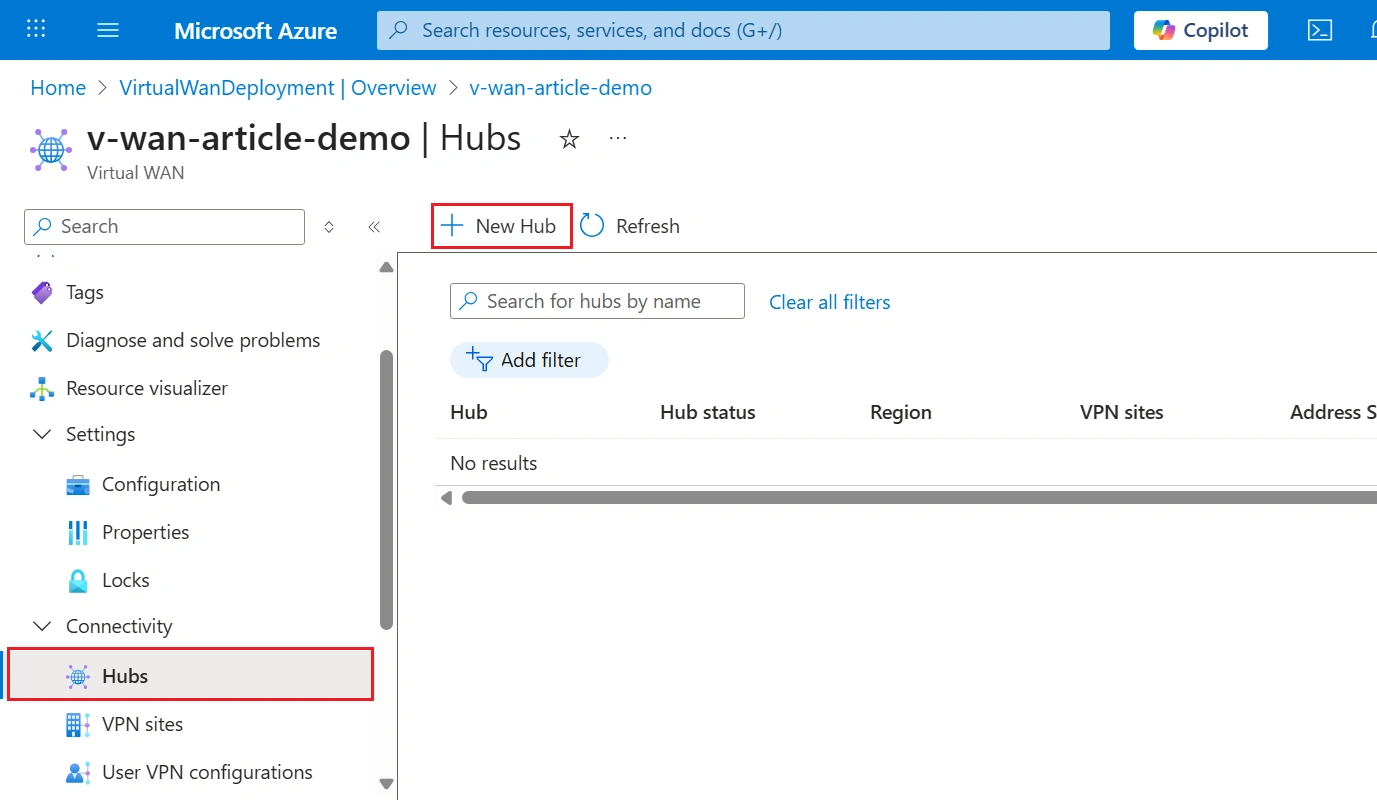Open Diagnose and solve problems

tap(191, 340)
